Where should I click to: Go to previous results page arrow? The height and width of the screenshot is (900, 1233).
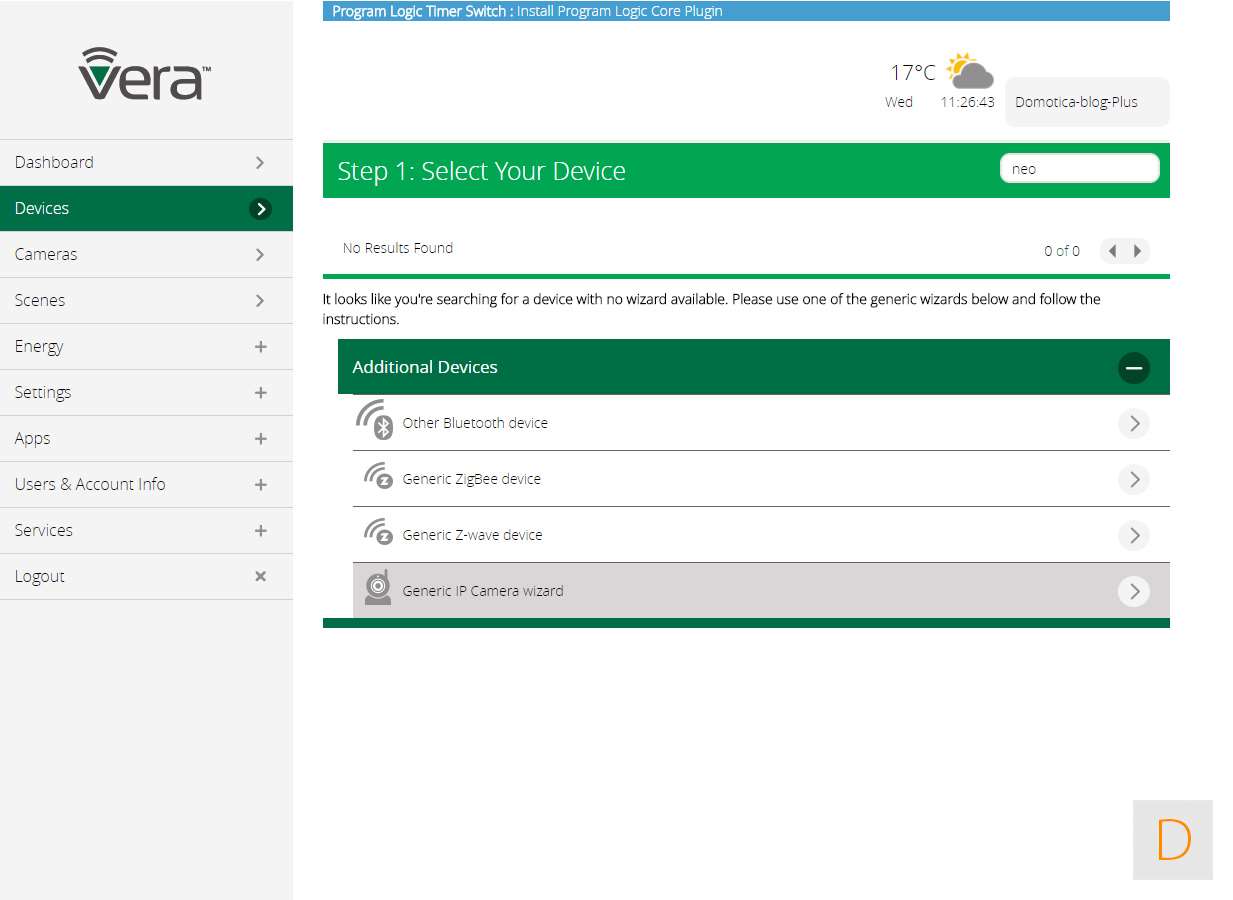(x=1112, y=251)
